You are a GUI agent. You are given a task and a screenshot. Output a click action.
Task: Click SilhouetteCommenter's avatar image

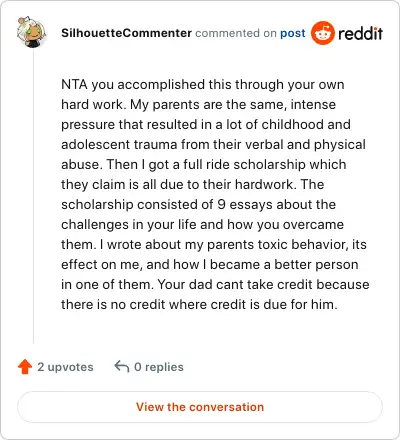[32, 32]
